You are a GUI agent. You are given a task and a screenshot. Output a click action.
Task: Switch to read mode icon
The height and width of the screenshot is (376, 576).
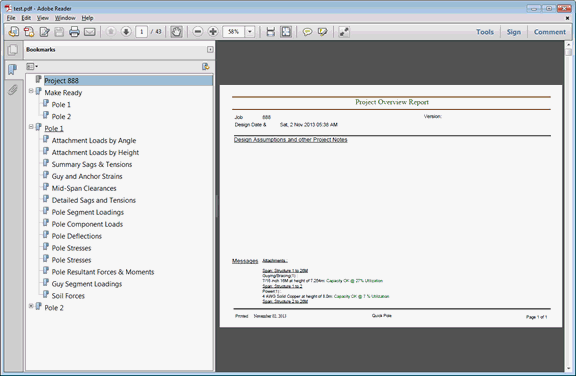coord(344,32)
